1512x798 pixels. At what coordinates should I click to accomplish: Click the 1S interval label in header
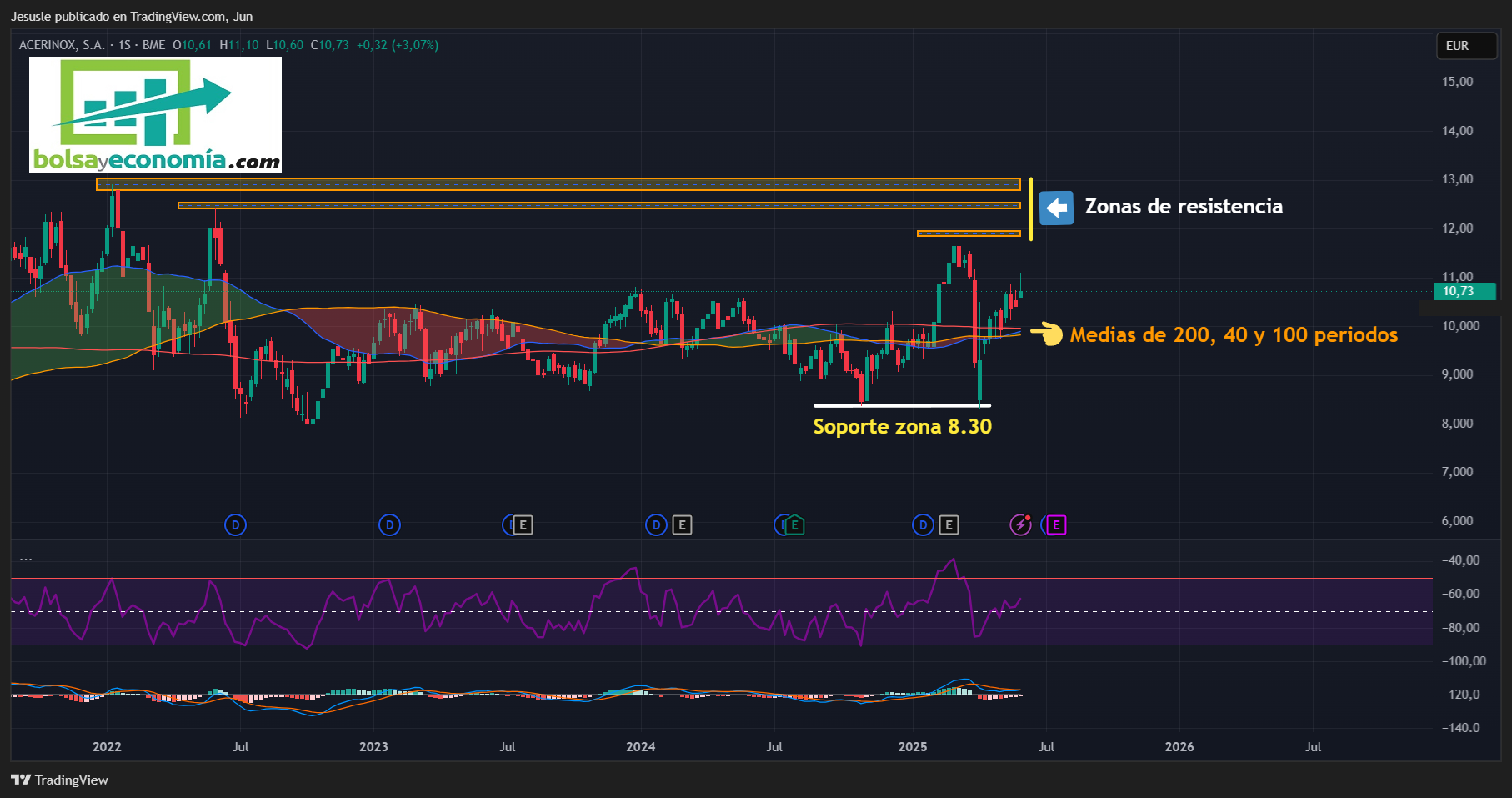pos(124,45)
